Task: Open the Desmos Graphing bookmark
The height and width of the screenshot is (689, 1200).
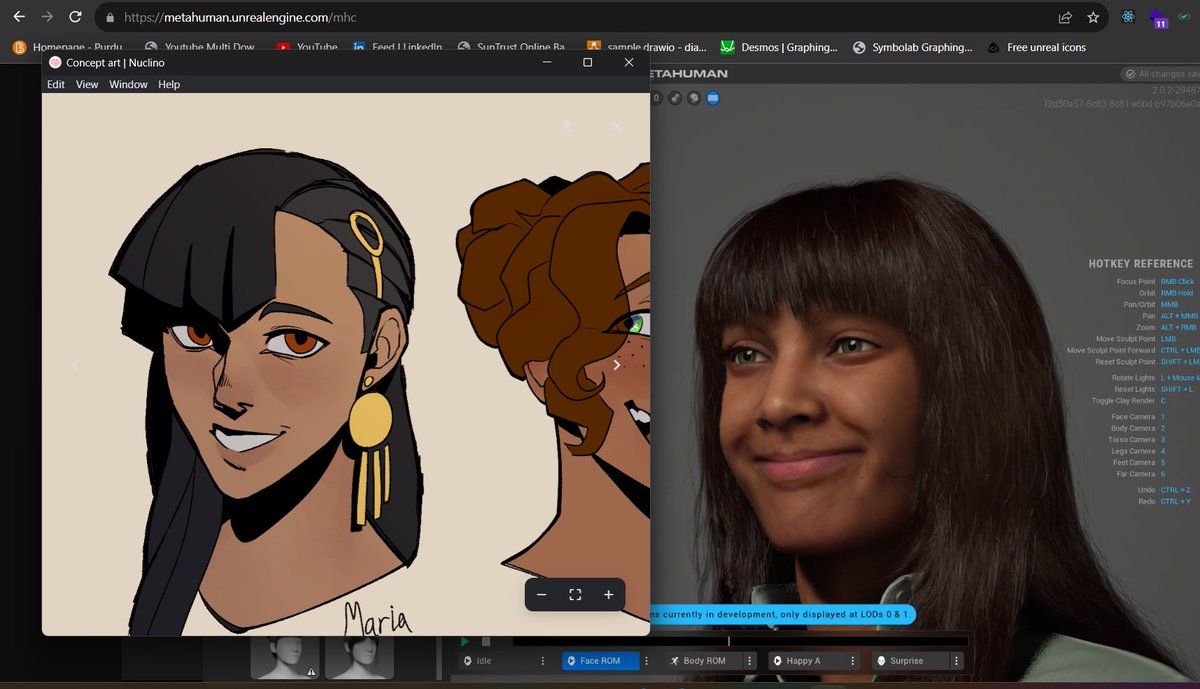Action: 779,47
